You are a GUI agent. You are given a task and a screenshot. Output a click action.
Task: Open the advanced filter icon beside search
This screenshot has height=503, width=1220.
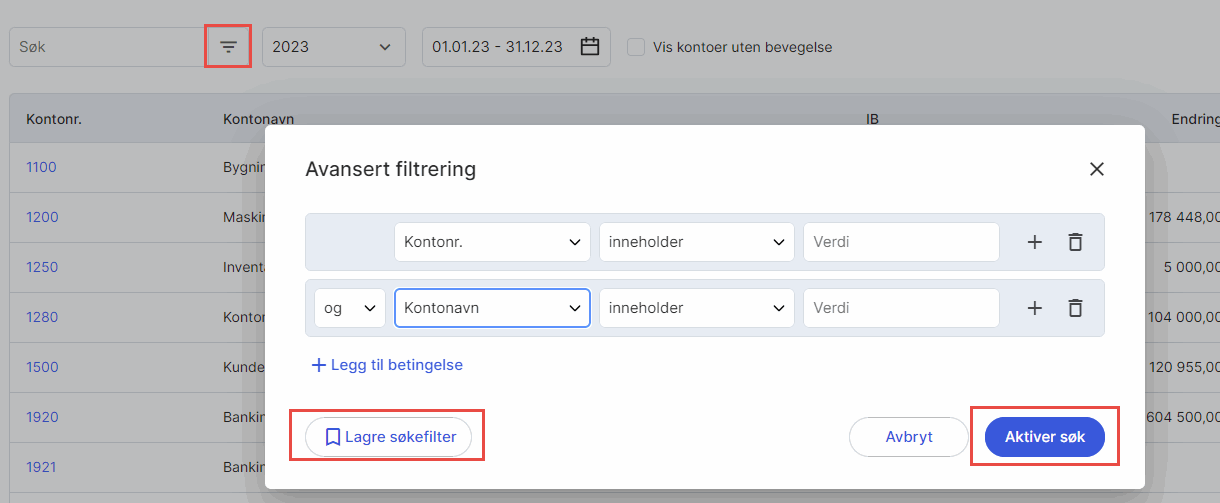(229, 47)
